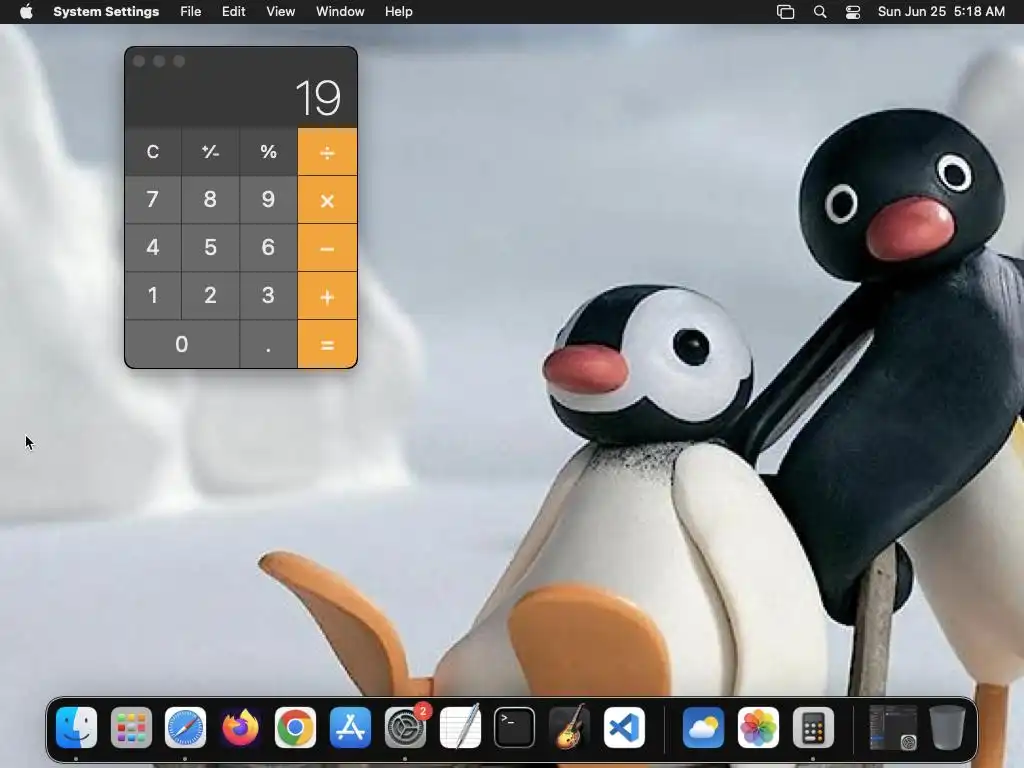This screenshot has width=1024, height=768.
Task: Open the File menu
Action: 191,12
